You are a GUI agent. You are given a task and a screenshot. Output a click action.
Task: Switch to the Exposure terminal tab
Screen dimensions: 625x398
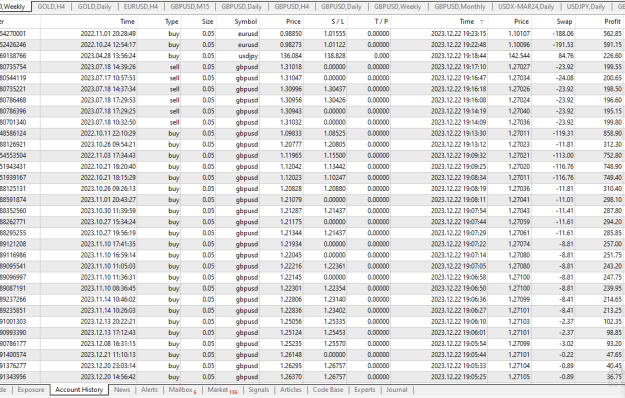(31, 390)
